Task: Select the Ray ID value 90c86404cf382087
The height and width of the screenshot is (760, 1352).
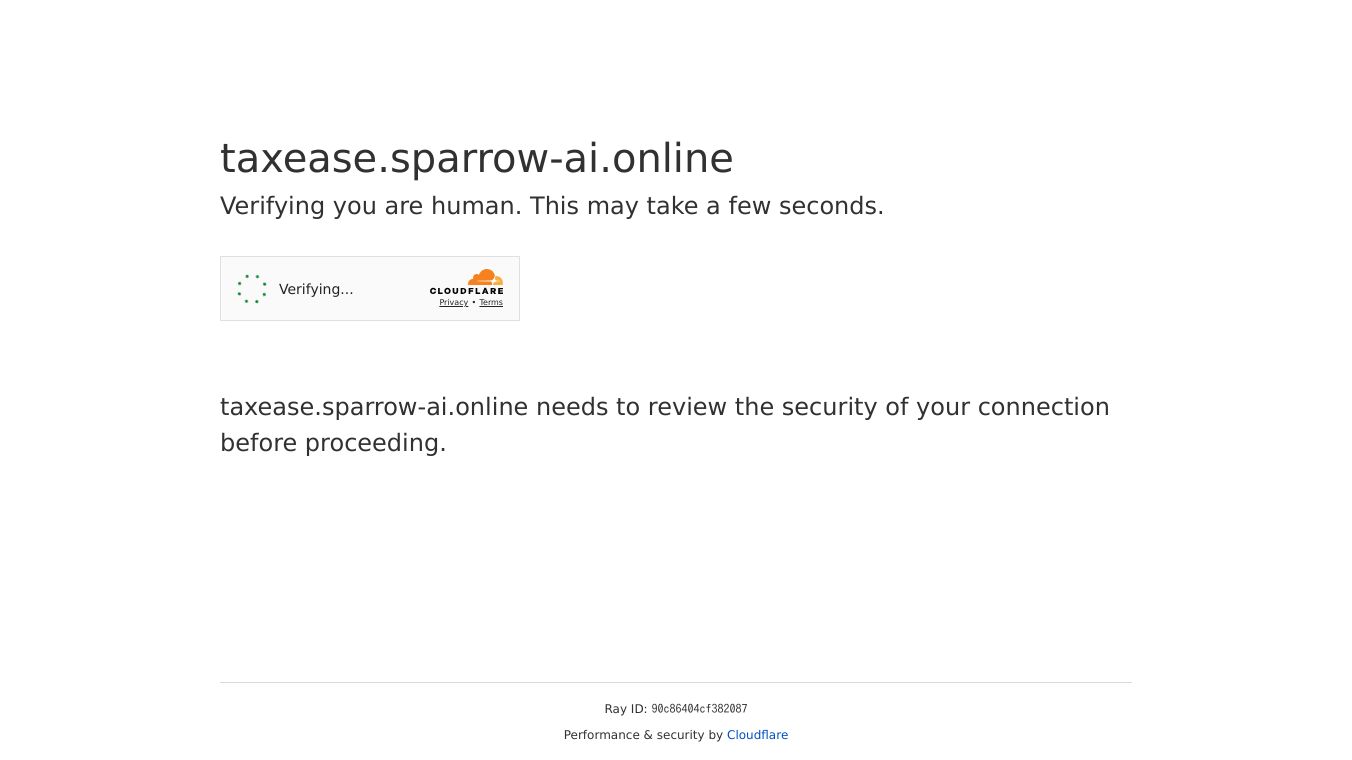Action: point(699,709)
